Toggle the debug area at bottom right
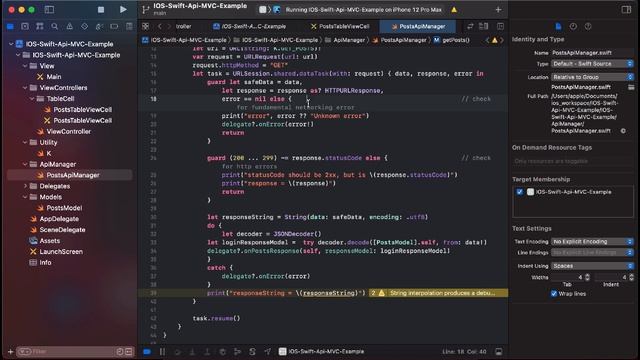 pos(498,351)
